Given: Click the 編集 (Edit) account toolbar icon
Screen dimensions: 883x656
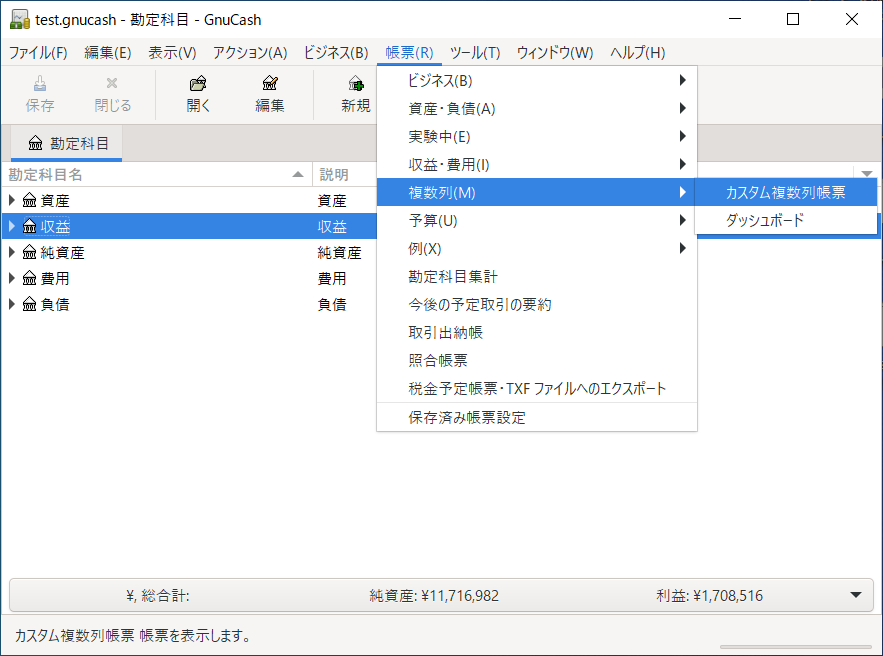Looking at the screenshot, I should pyautogui.click(x=270, y=84).
